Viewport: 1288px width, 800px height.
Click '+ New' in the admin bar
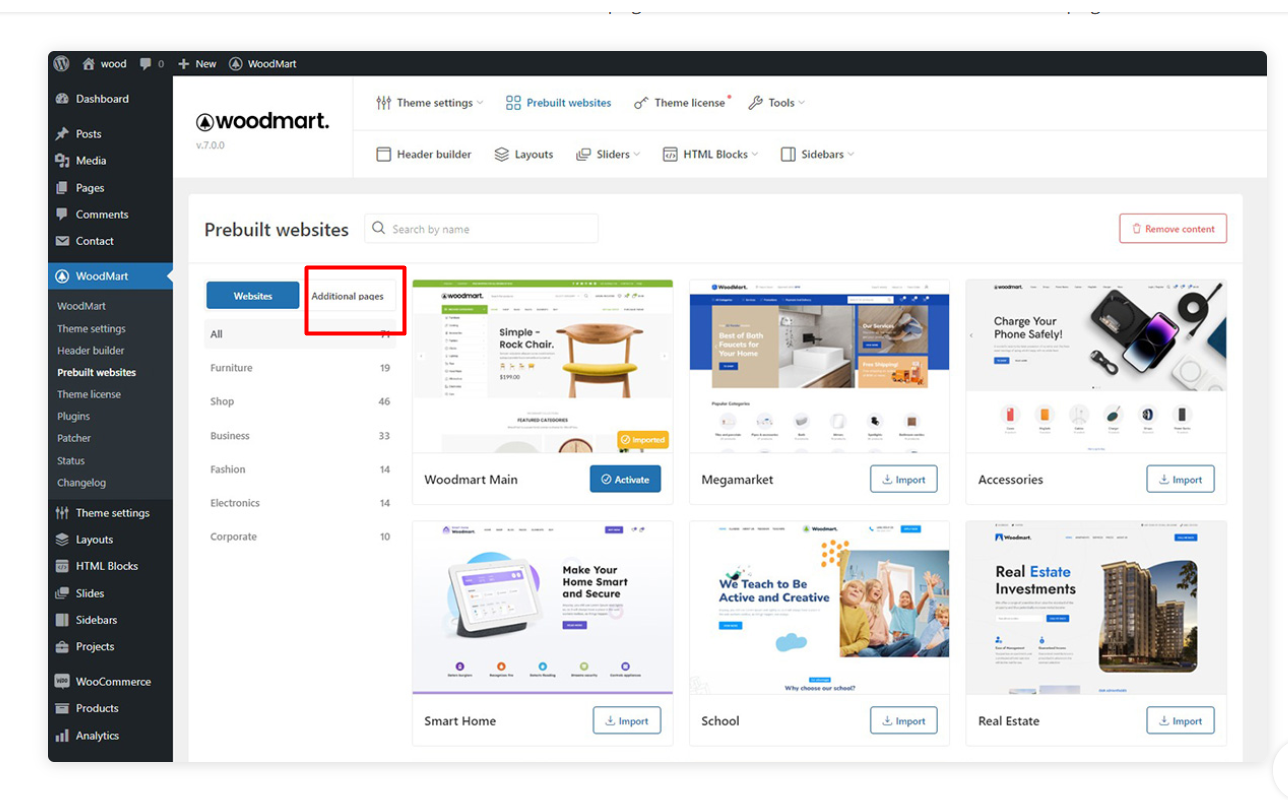coord(197,63)
